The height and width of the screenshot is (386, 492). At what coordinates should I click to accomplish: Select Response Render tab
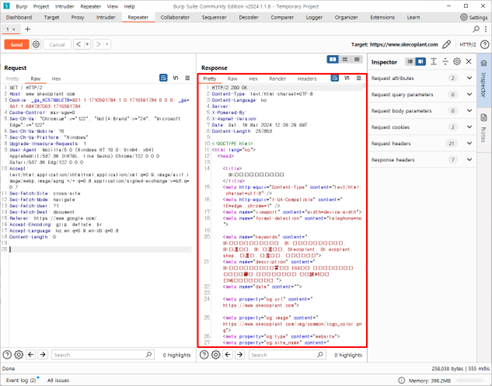[277, 79]
